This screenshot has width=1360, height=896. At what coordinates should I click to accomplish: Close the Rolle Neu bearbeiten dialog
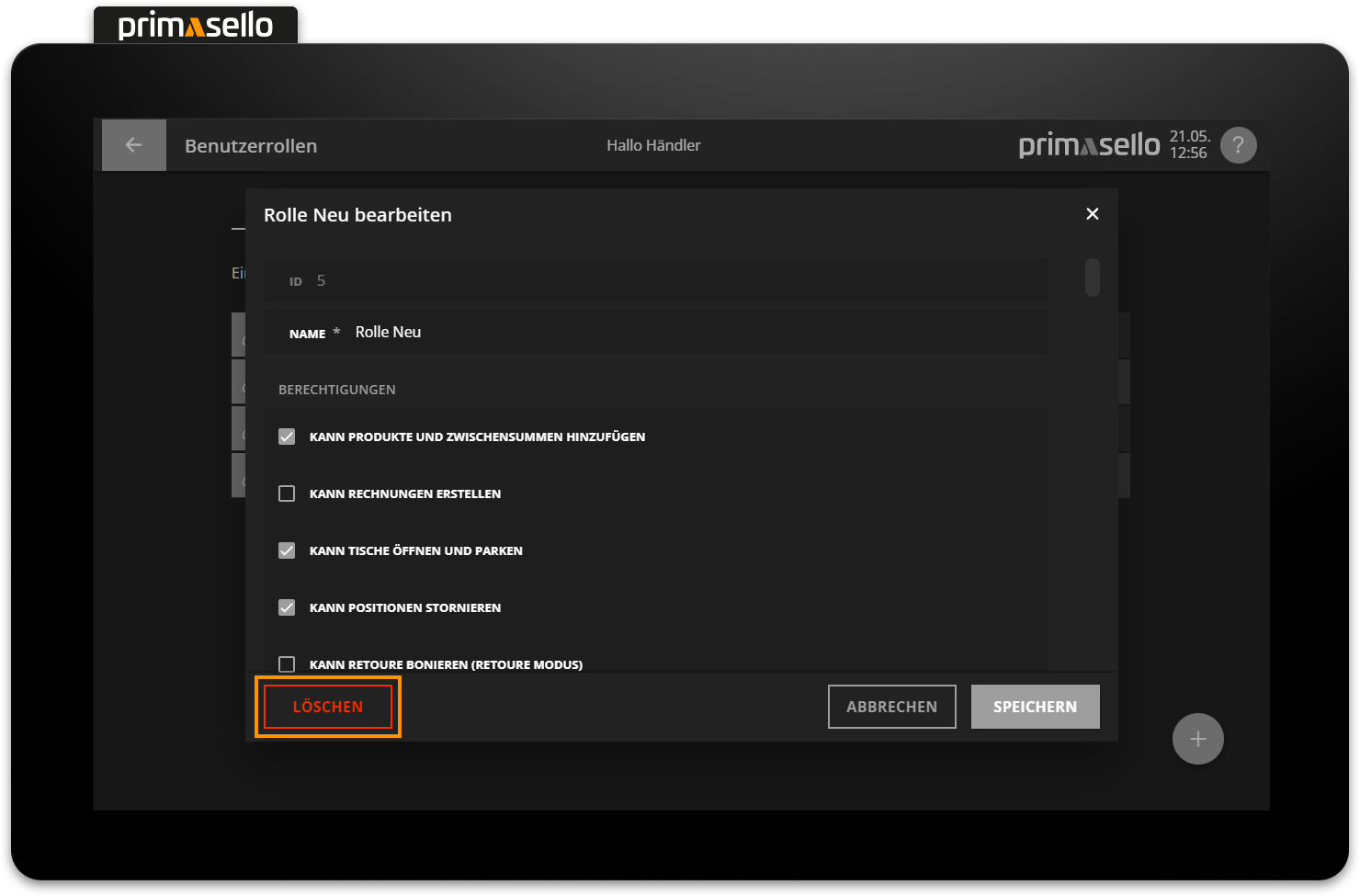point(1092,214)
